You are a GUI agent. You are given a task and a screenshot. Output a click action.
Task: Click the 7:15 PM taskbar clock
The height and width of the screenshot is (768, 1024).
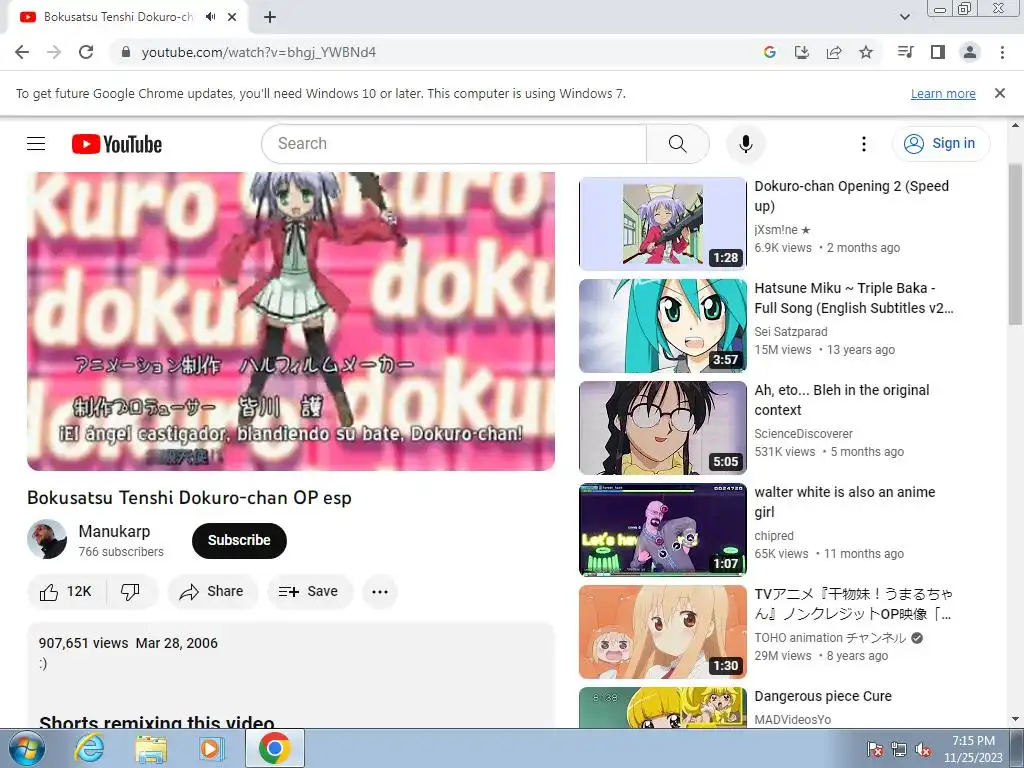974,741
